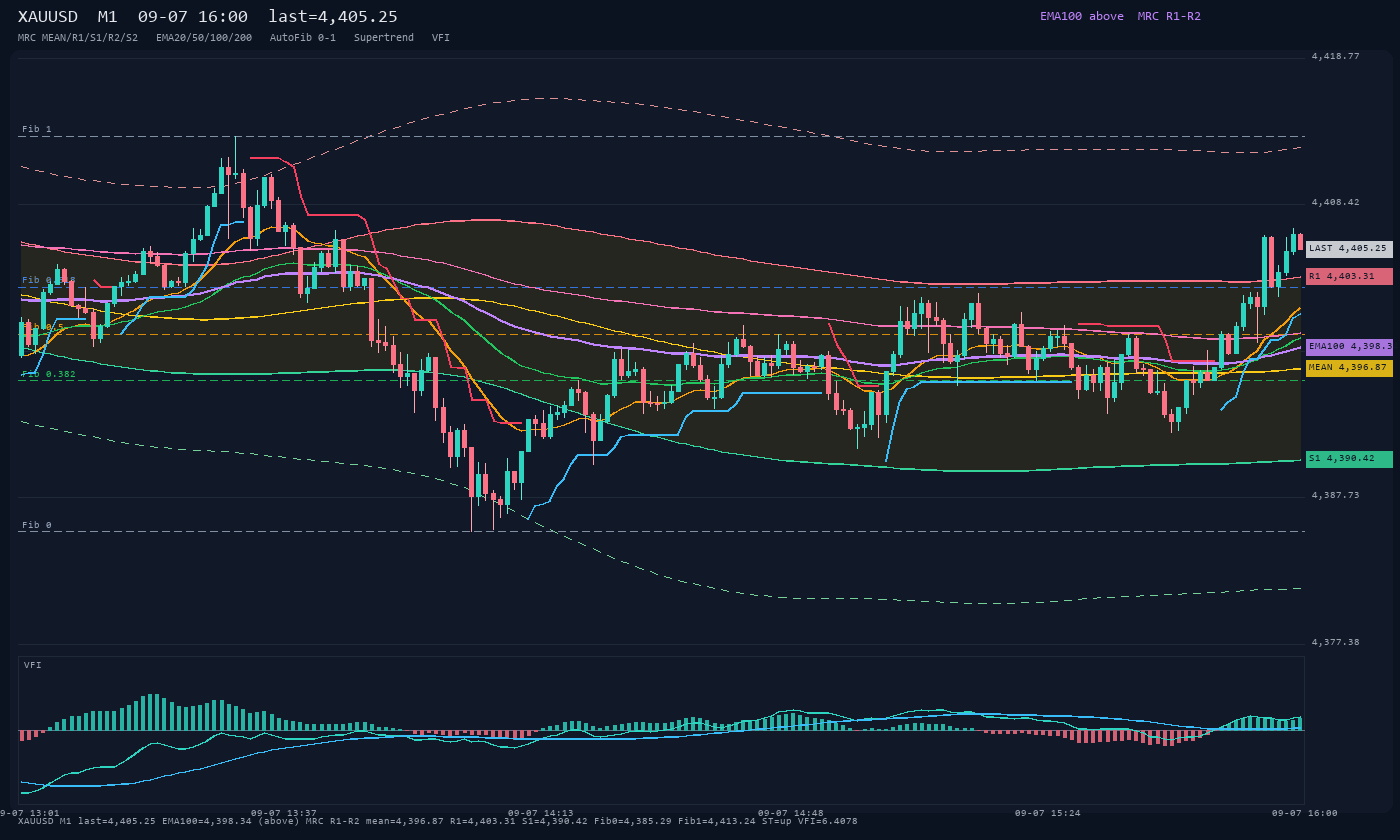Select the 'MRC R1-R2' header note
This screenshot has width=1400, height=840.
pos(1169,16)
